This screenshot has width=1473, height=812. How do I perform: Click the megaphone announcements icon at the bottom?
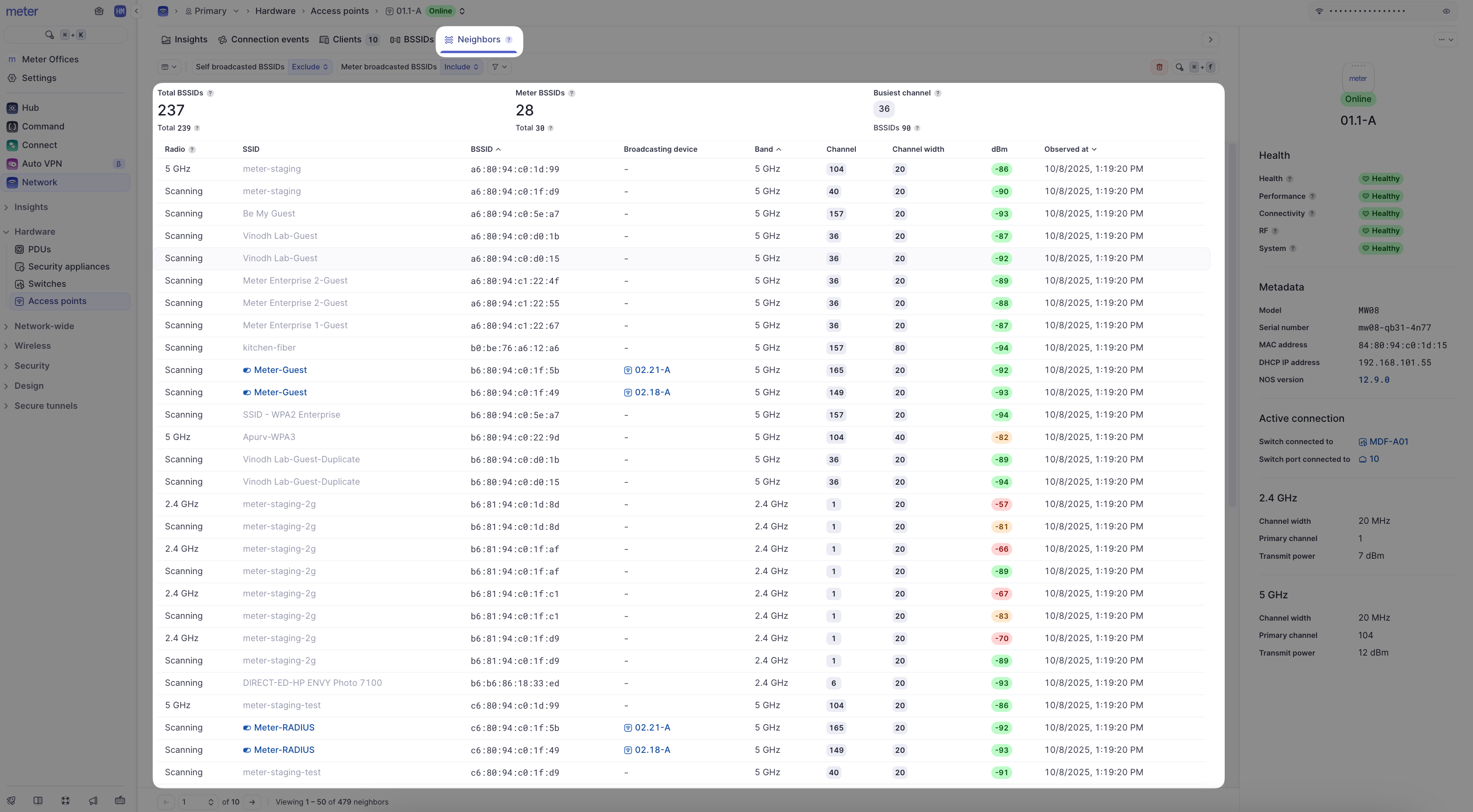93,800
